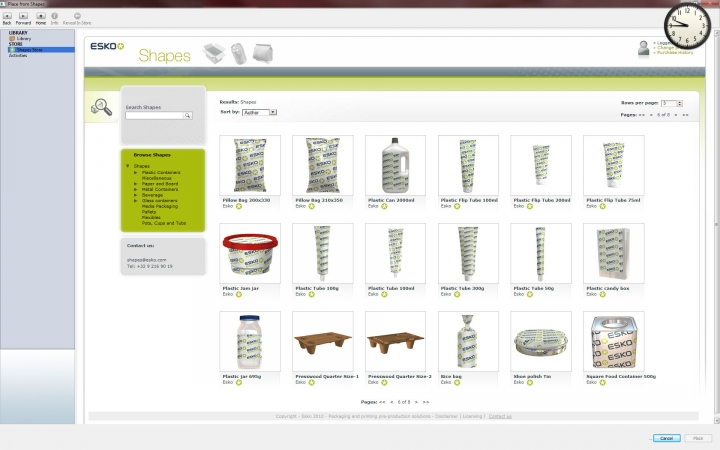720x450 pixels.
Task: Expand the Plastic Containers category
Action: [135, 172]
